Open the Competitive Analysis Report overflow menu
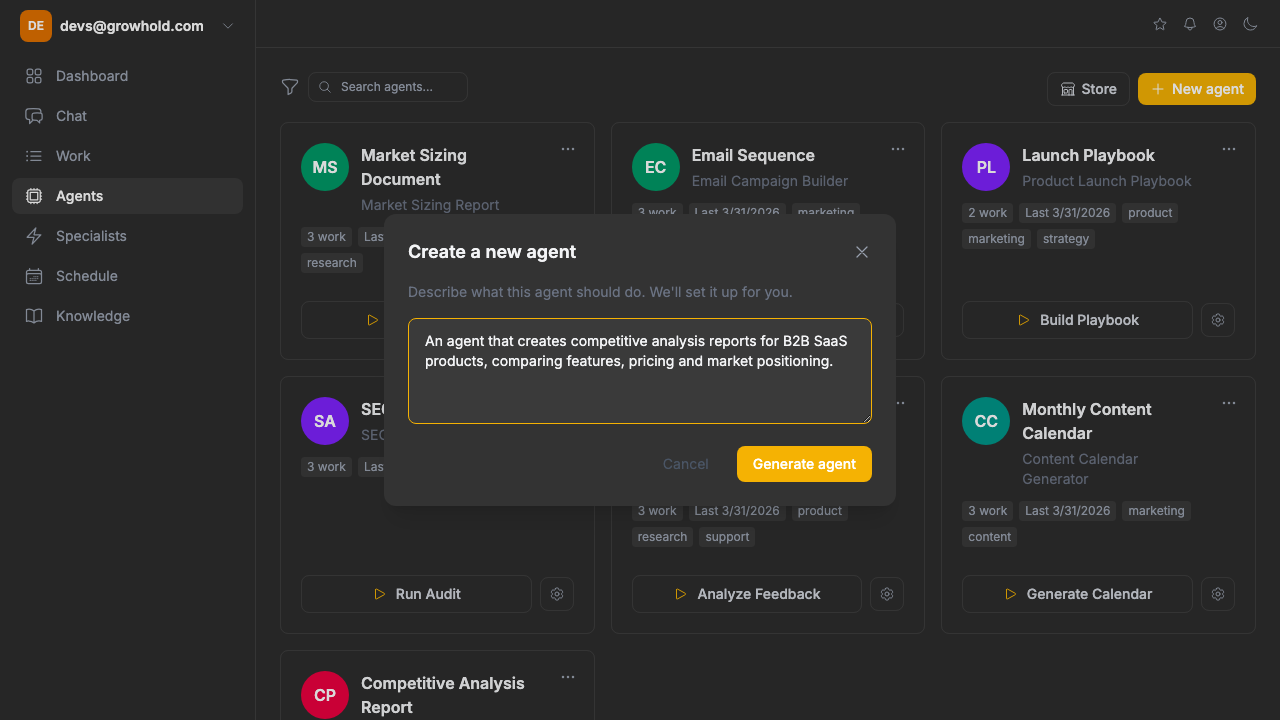The width and height of the screenshot is (1280, 720). pyautogui.click(x=568, y=676)
